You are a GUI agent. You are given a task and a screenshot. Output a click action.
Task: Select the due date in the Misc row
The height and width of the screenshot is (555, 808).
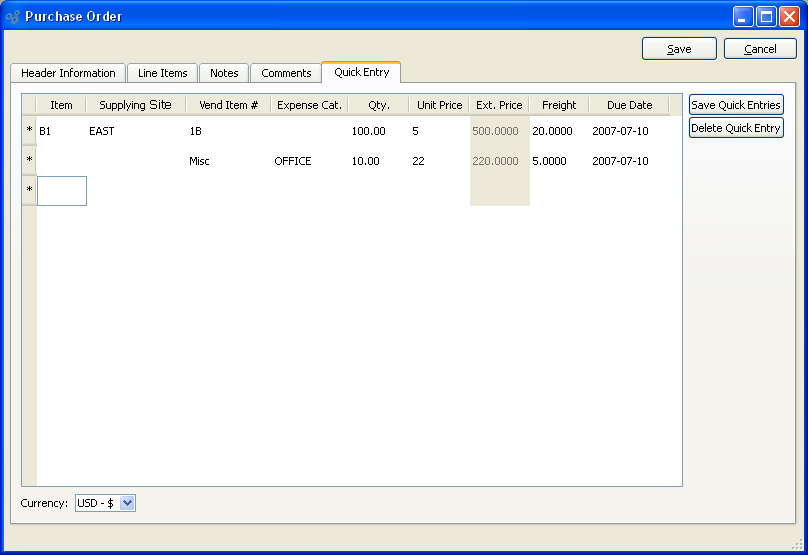[x=629, y=161]
